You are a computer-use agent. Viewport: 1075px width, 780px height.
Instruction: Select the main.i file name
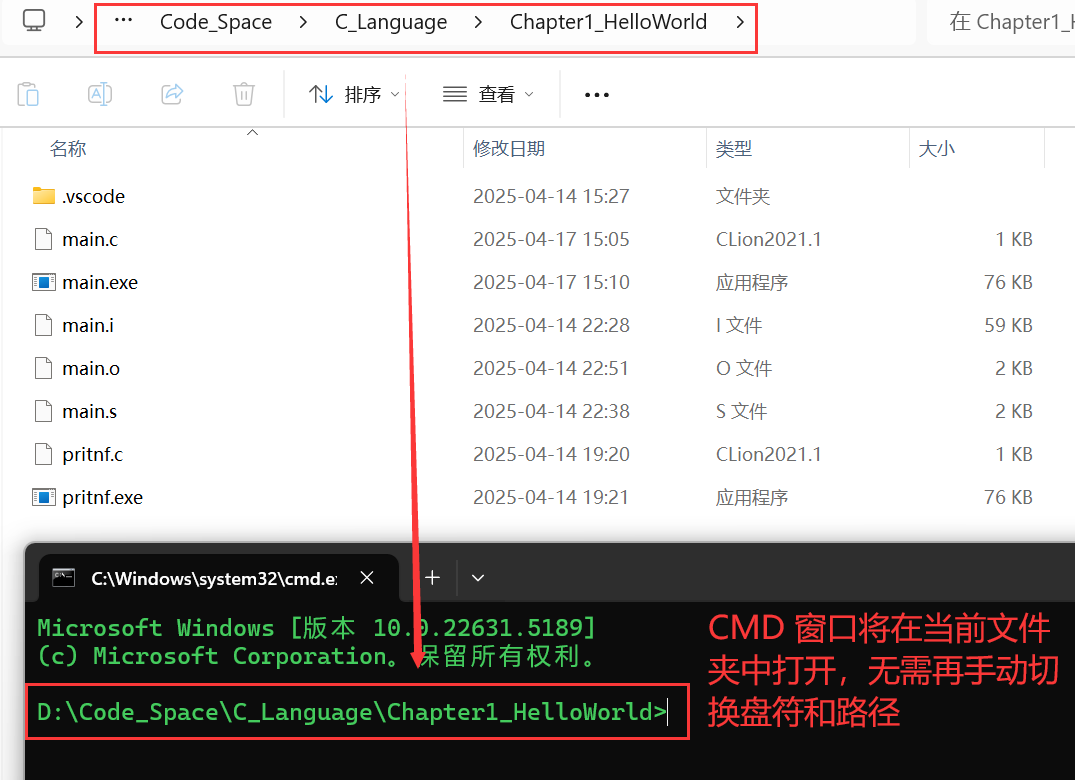(88, 325)
